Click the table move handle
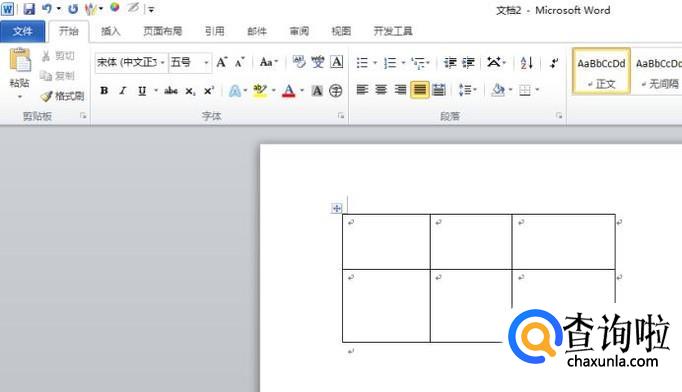 [337, 208]
